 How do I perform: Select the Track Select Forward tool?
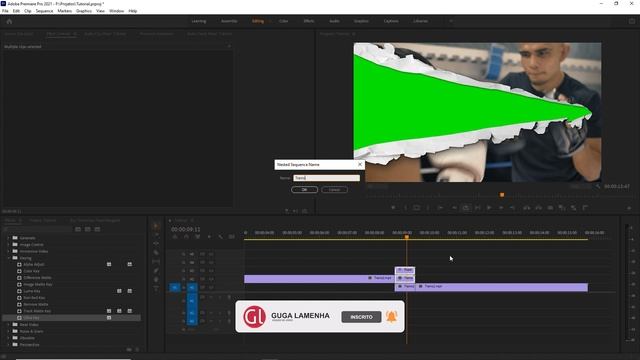pyautogui.click(x=156, y=235)
